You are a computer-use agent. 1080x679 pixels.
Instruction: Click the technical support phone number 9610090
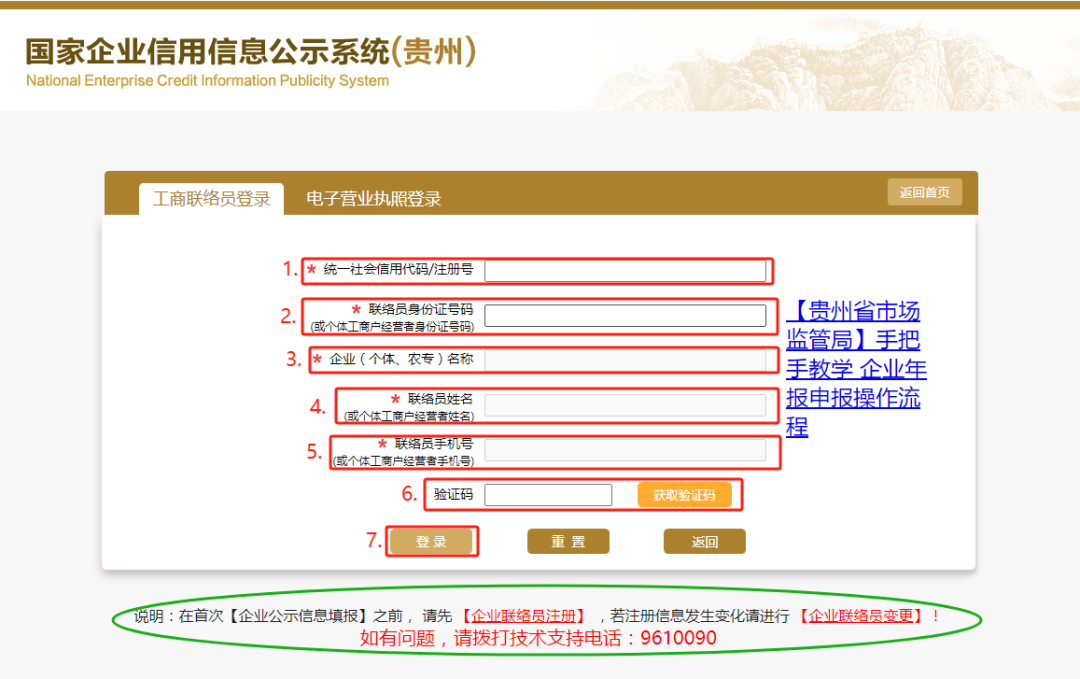click(680, 637)
